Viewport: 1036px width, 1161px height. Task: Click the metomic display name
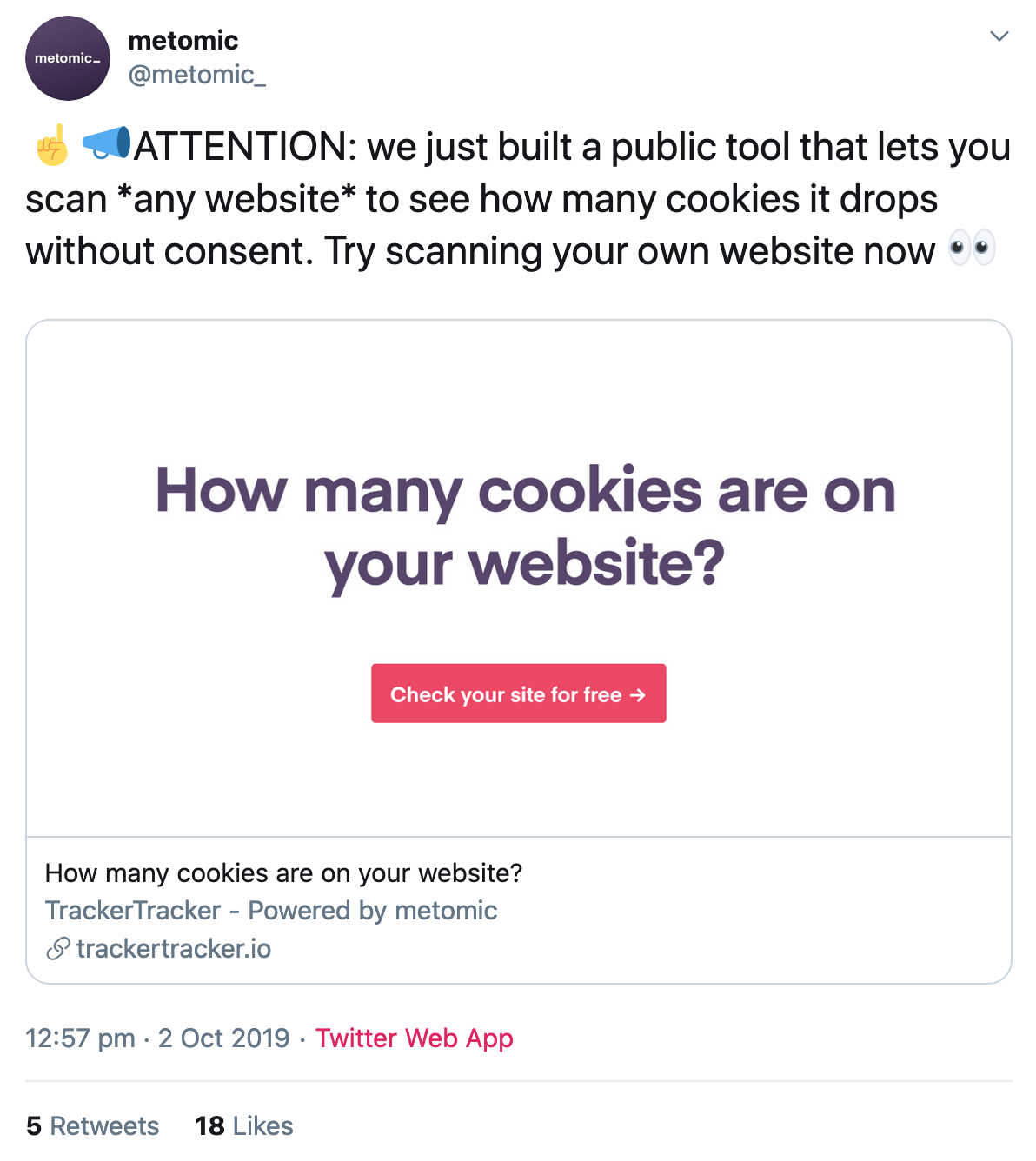(183, 40)
